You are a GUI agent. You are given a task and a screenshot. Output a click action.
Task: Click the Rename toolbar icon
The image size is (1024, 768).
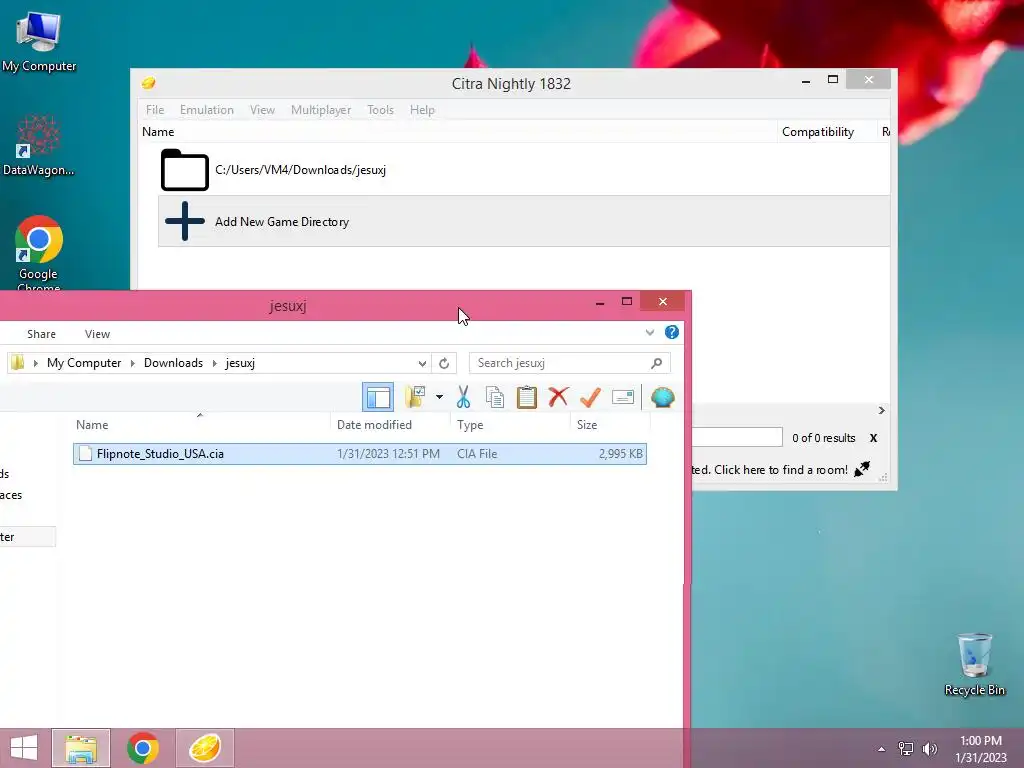coord(622,397)
